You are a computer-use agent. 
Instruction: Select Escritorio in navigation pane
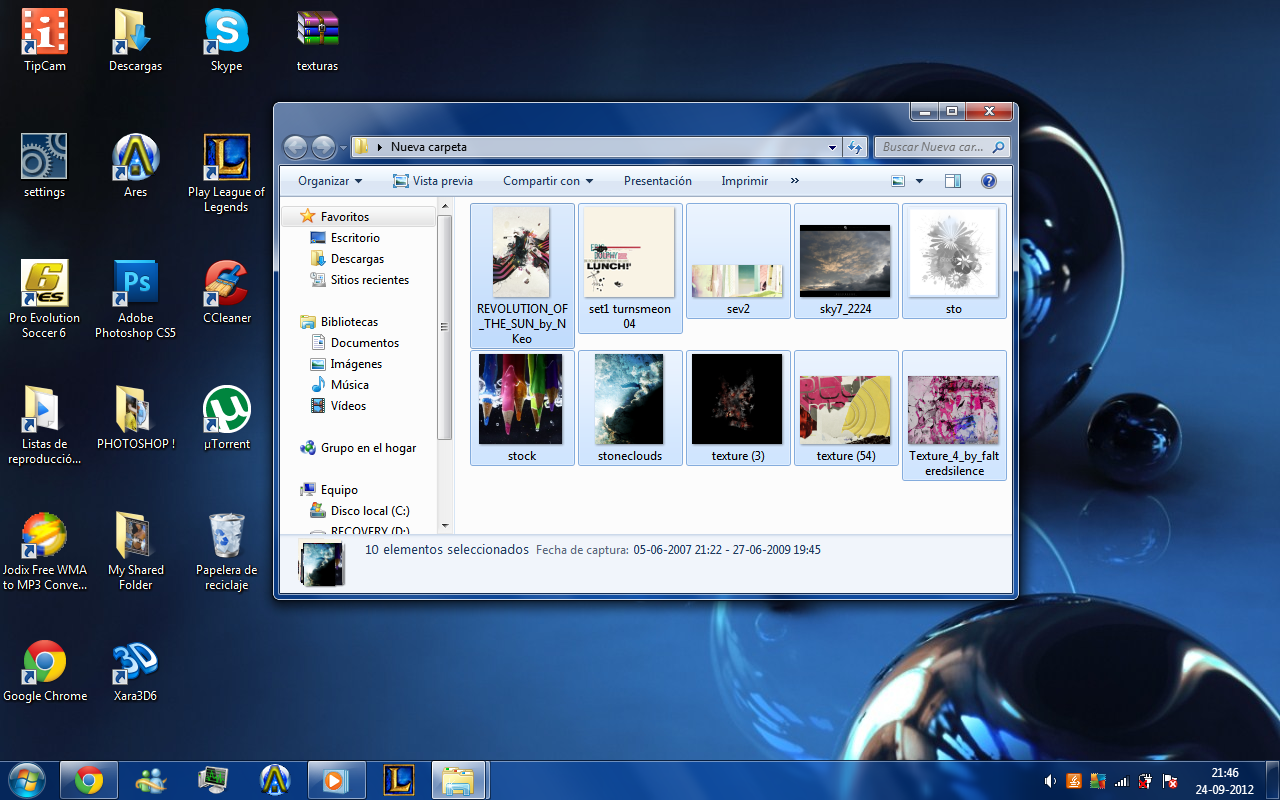tap(355, 238)
